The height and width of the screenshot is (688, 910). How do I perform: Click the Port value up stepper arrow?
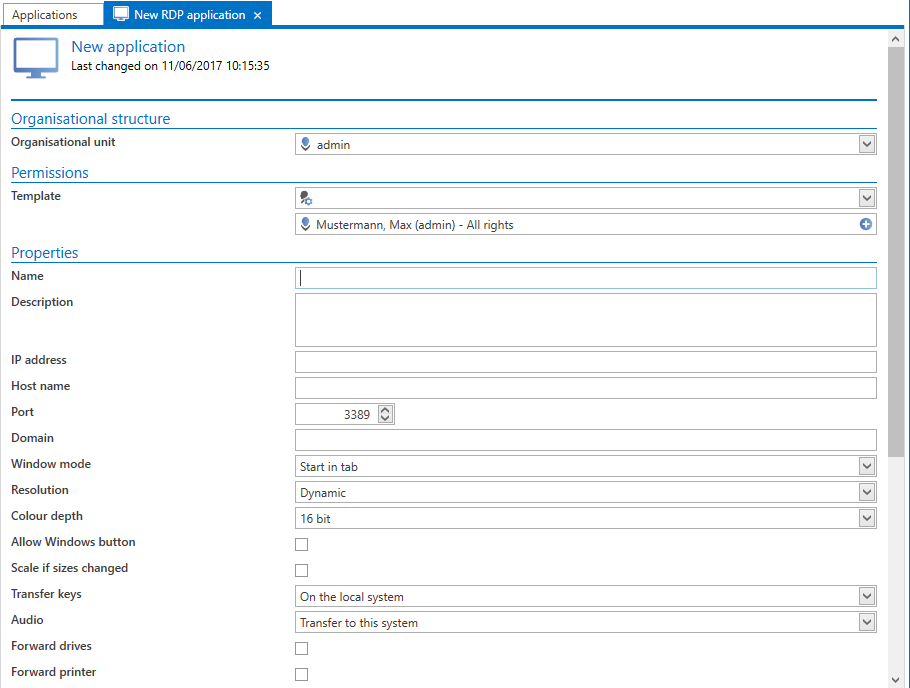tap(385, 409)
